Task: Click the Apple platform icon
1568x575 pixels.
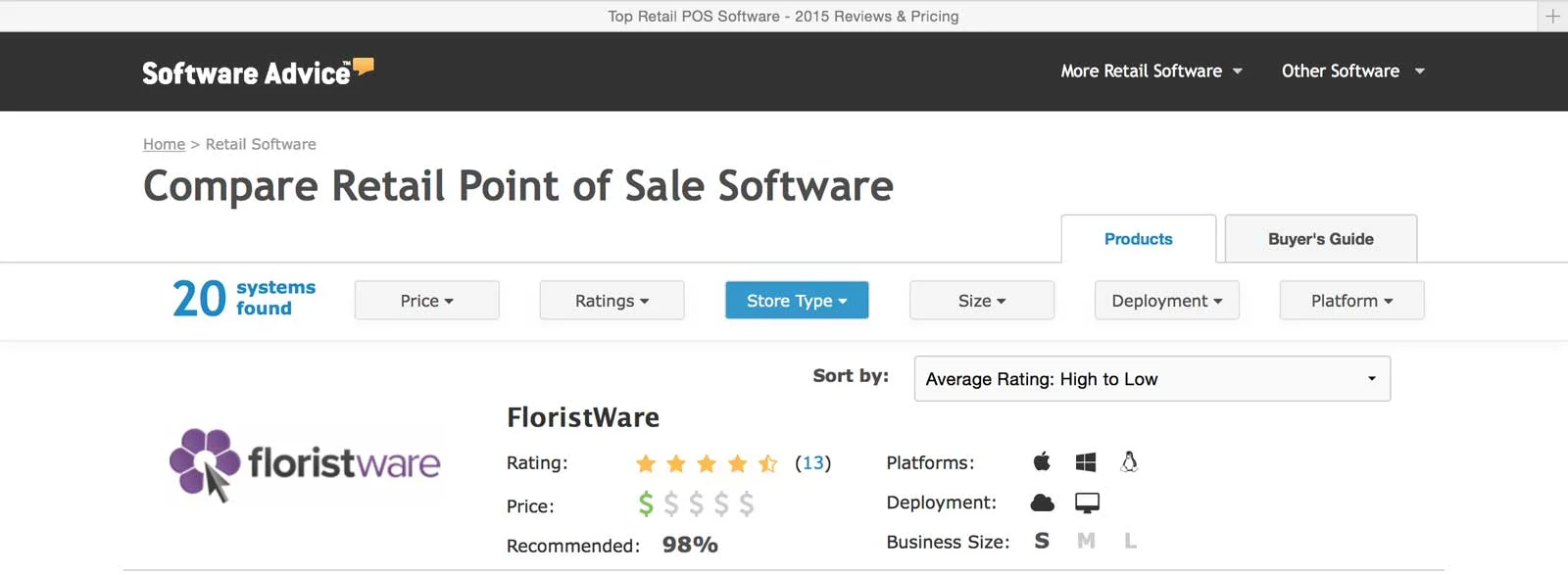Action: (x=1042, y=461)
